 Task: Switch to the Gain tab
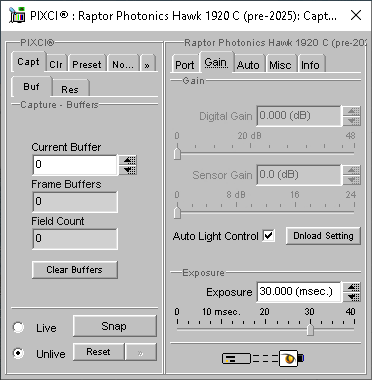coord(216,62)
